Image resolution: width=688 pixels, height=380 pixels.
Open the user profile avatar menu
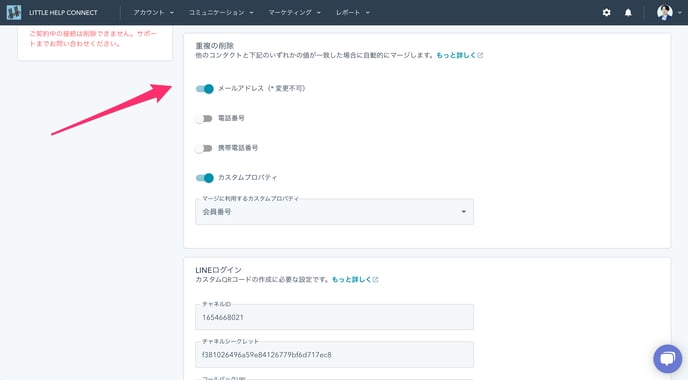coord(665,12)
